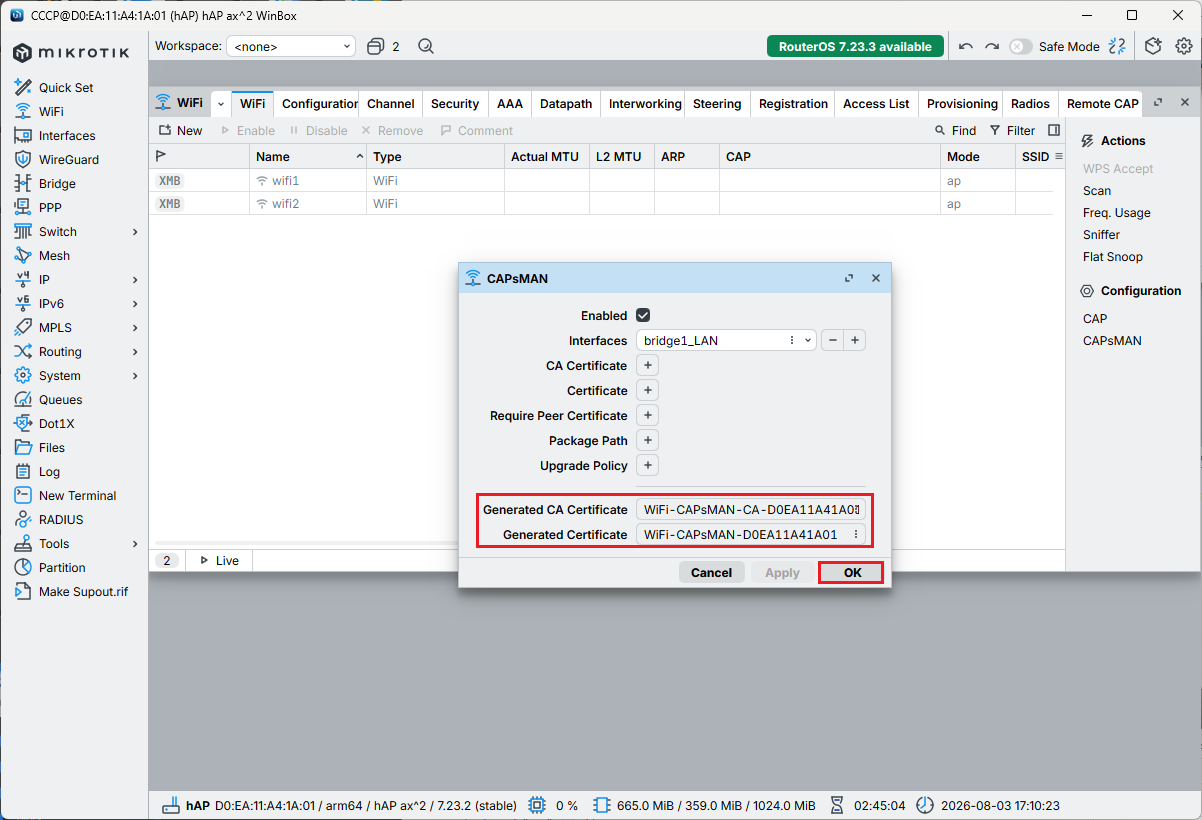1202x820 pixels.
Task: Switch to the Remote CAP tab
Action: click(x=1102, y=103)
